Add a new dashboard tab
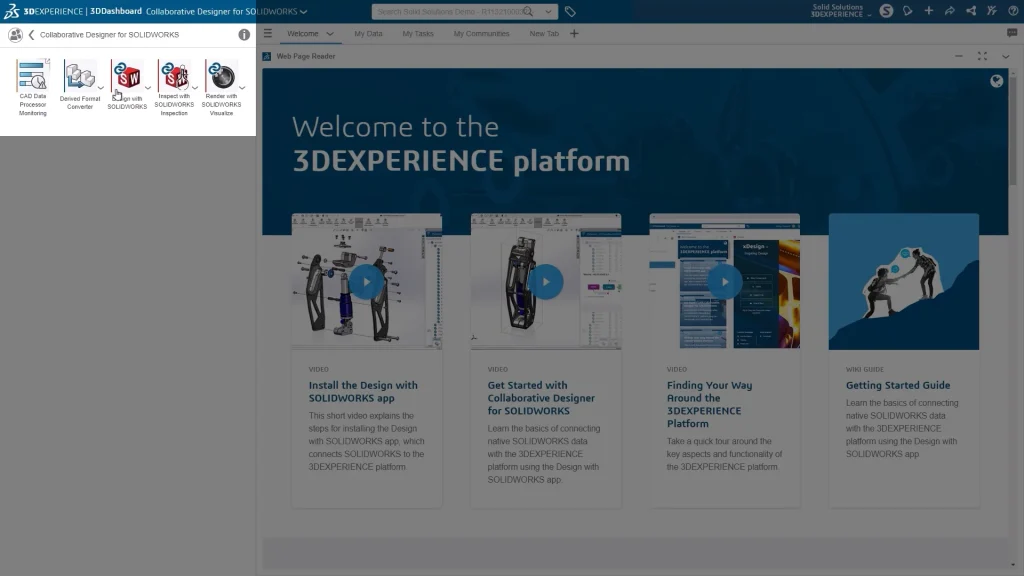The height and width of the screenshot is (576, 1024). (x=574, y=34)
